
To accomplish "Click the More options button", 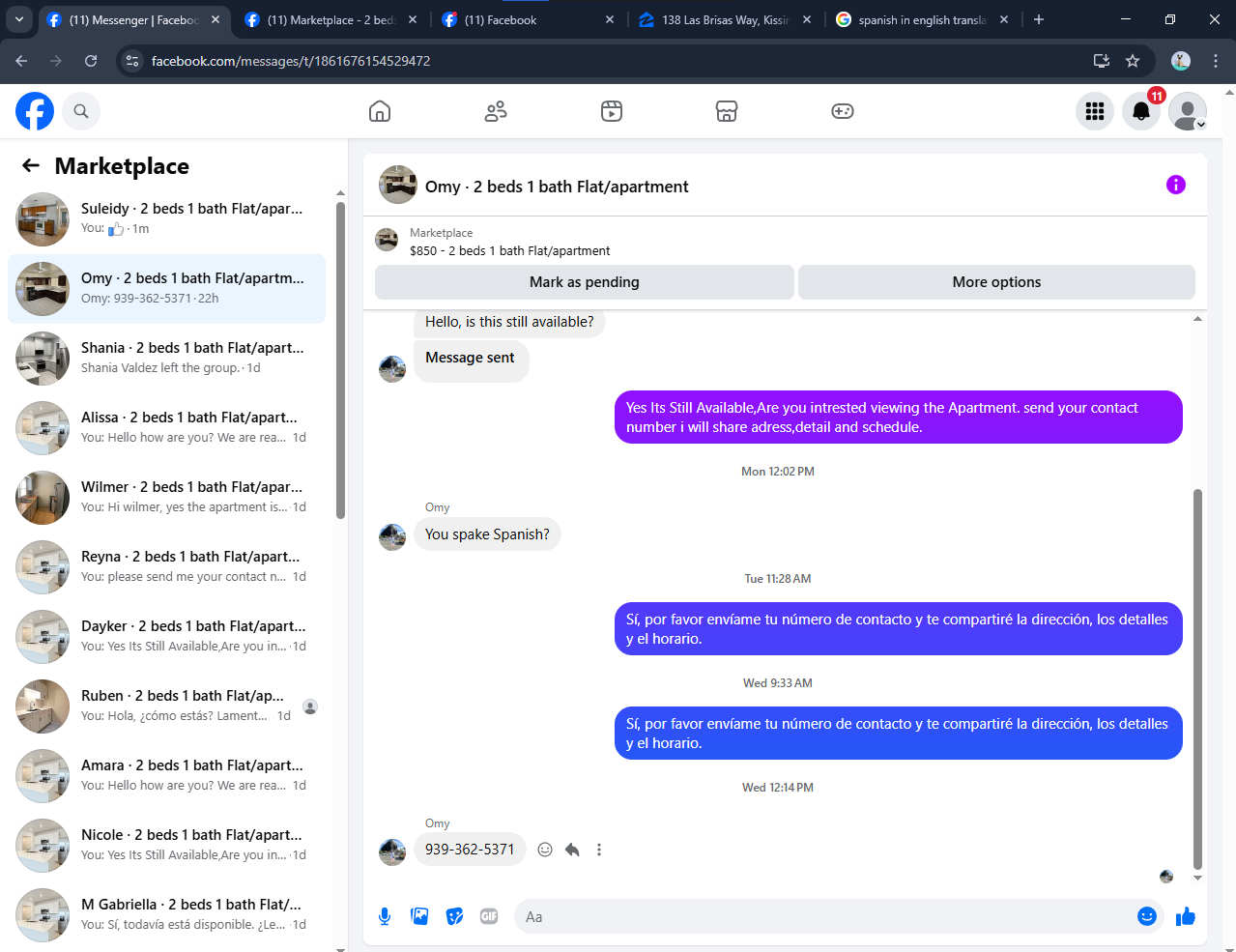I will click(x=996, y=282).
